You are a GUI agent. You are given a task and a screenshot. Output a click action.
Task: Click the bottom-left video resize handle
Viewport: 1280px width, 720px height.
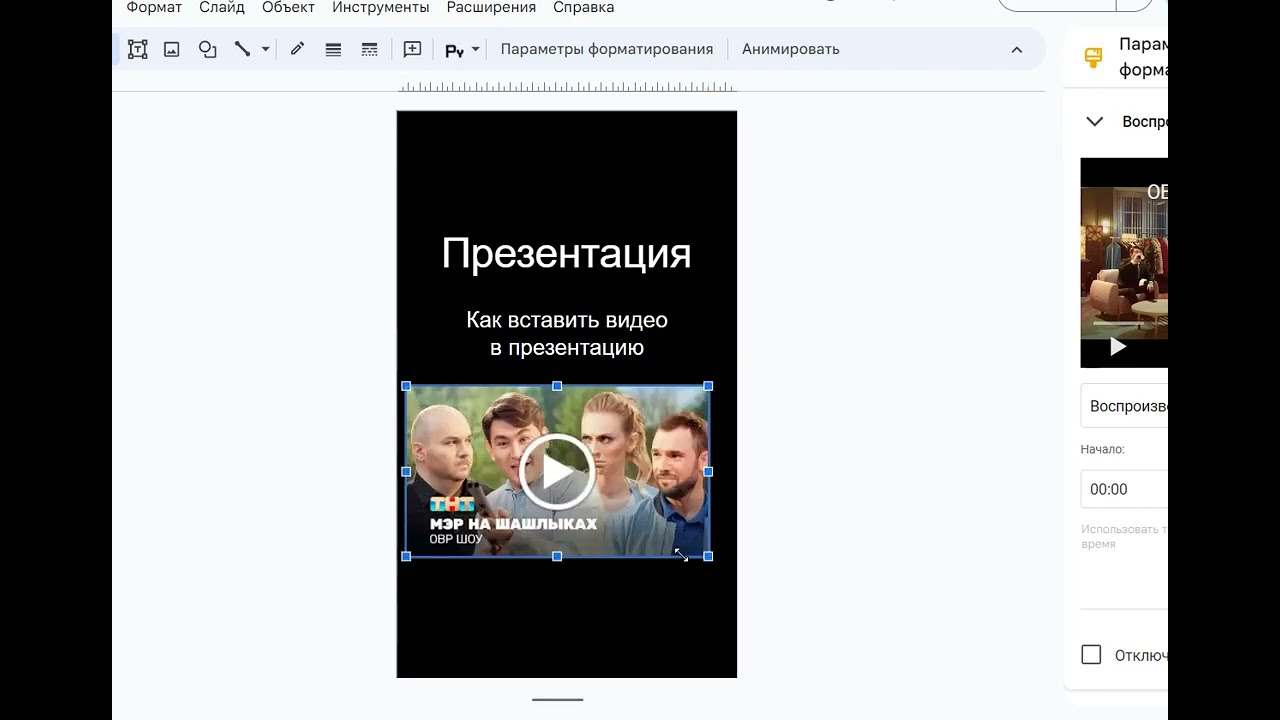[x=406, y=556]
